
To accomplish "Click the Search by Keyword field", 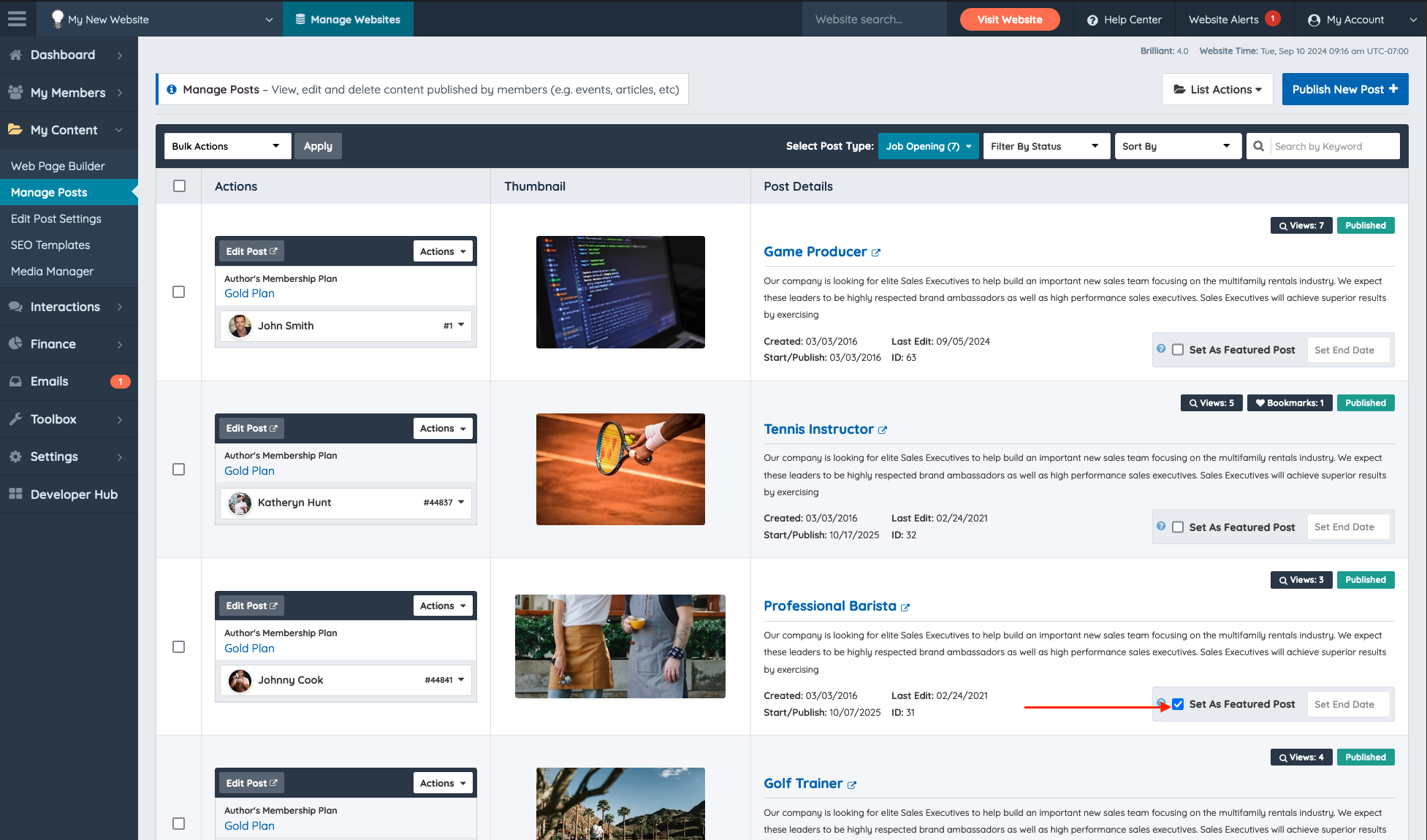I will point(1333,146).
